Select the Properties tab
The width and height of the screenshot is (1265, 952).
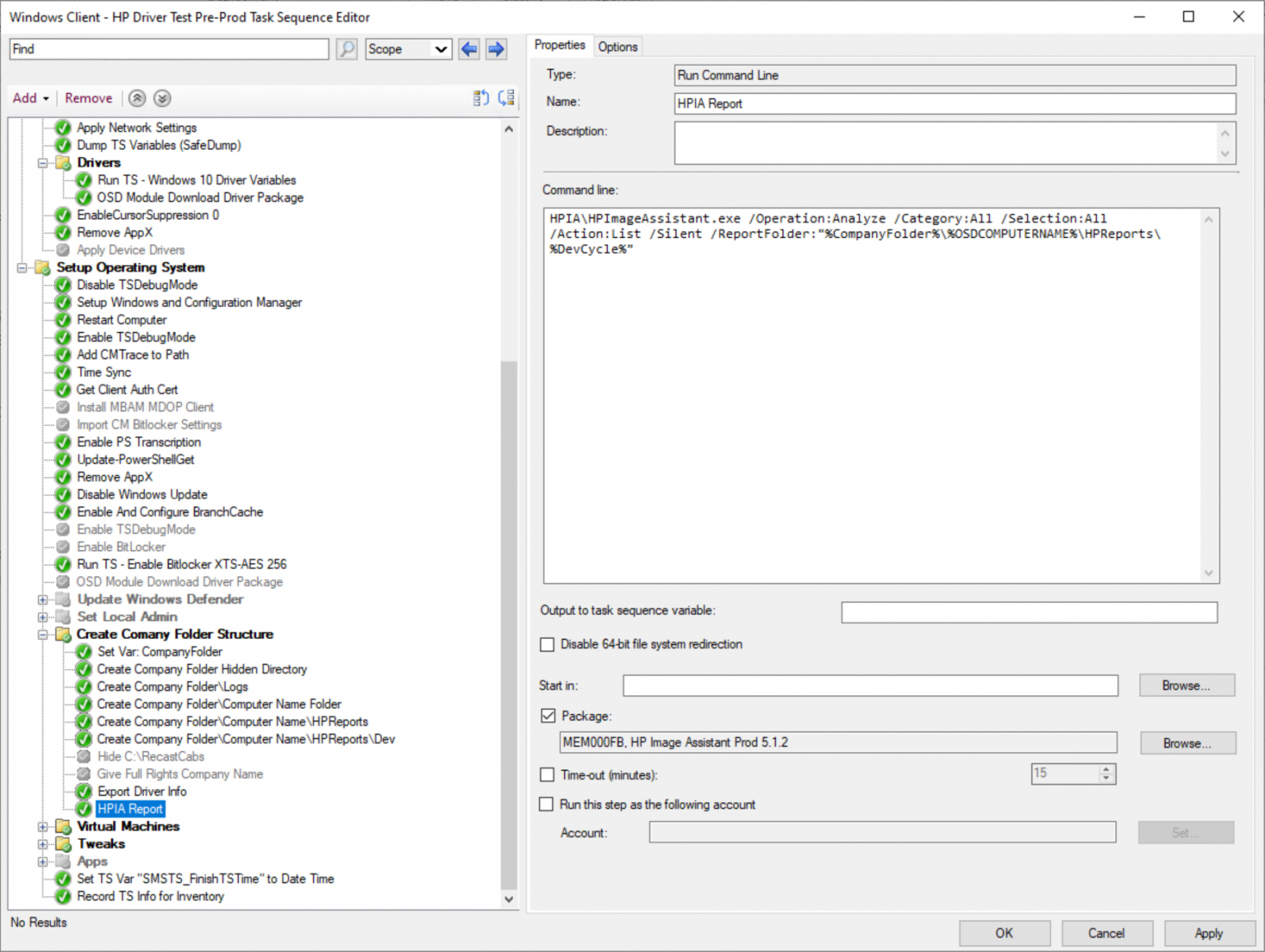(x=560, y=45)
